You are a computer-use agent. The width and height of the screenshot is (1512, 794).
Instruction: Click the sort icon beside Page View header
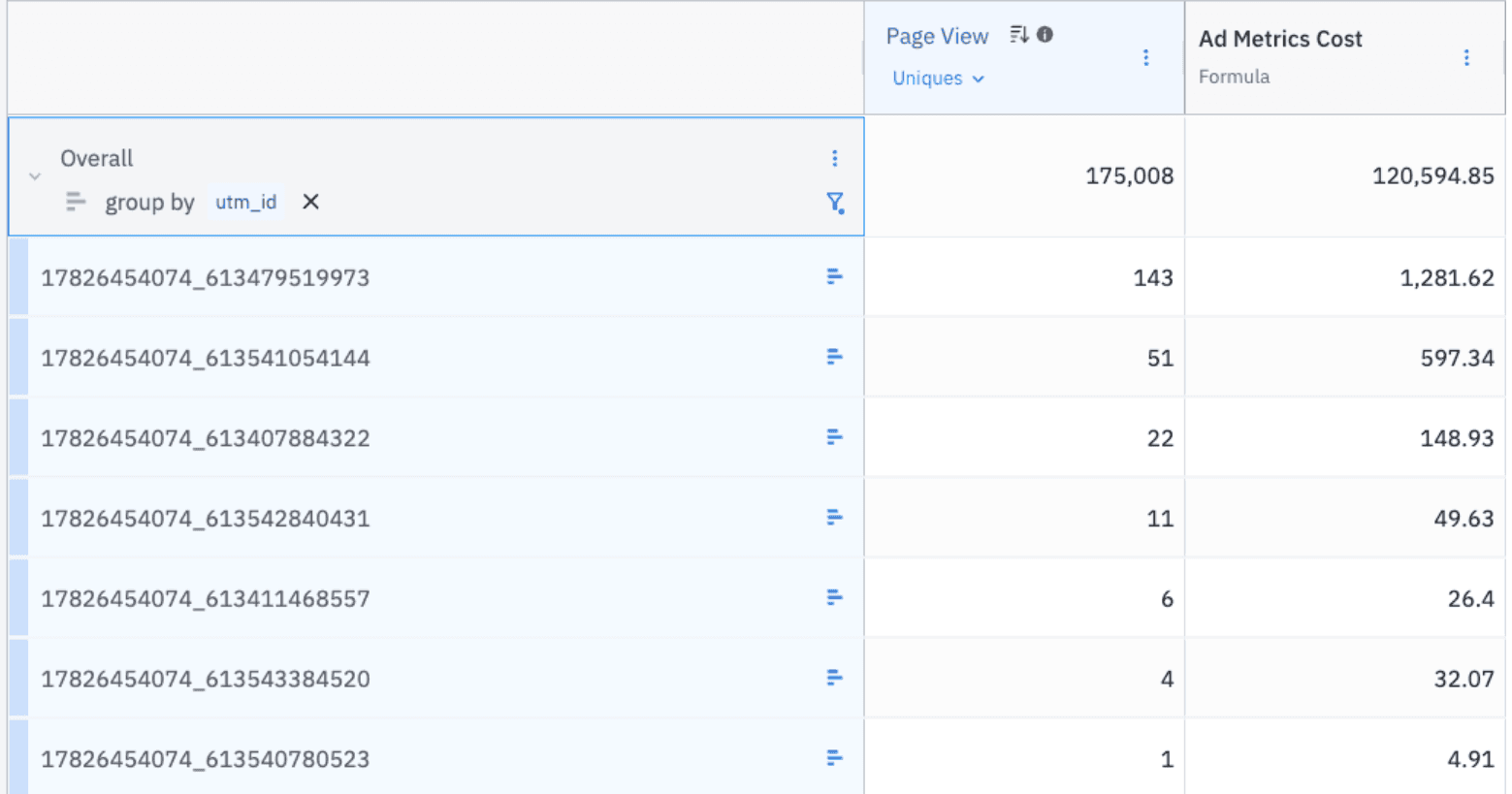pos(1016,34)
